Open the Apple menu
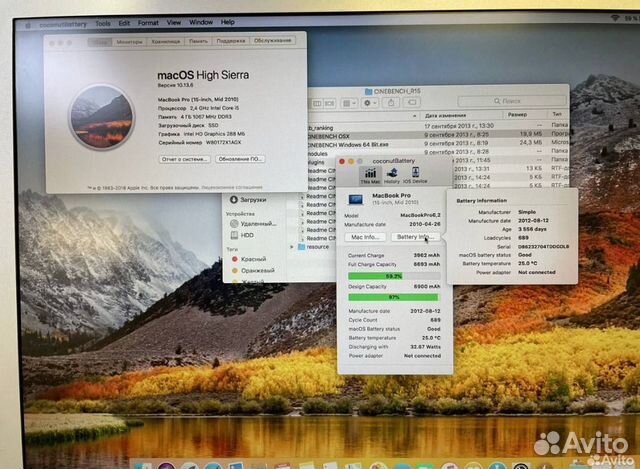 28,25
